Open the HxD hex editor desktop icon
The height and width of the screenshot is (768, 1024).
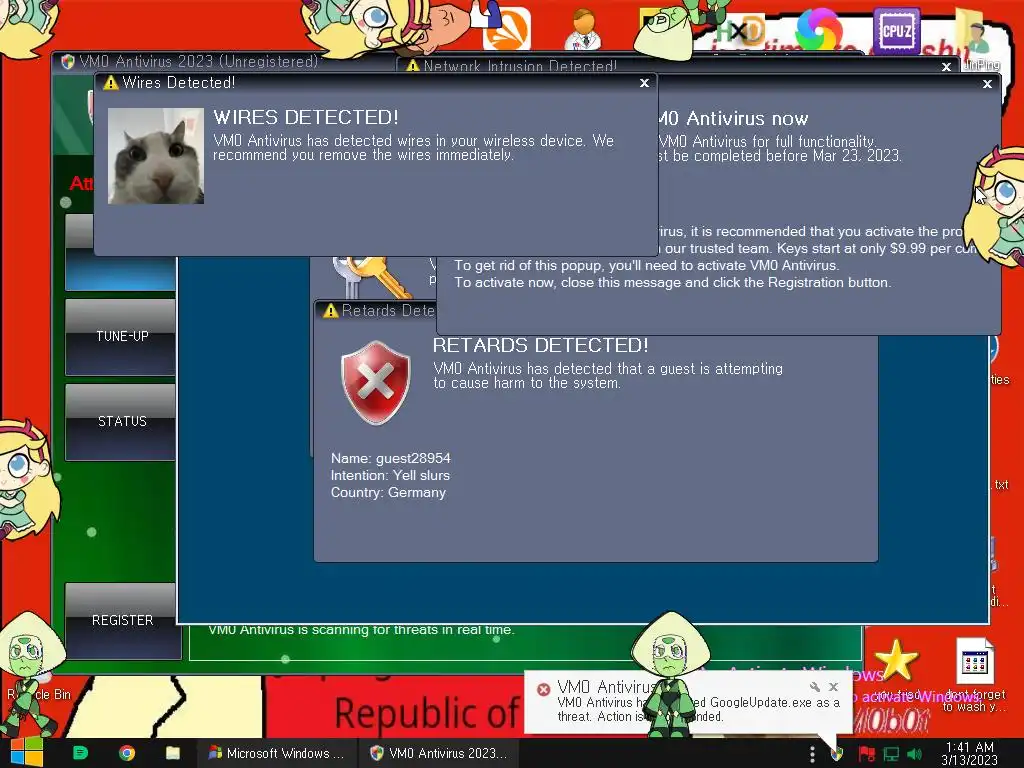coord(743,31)
